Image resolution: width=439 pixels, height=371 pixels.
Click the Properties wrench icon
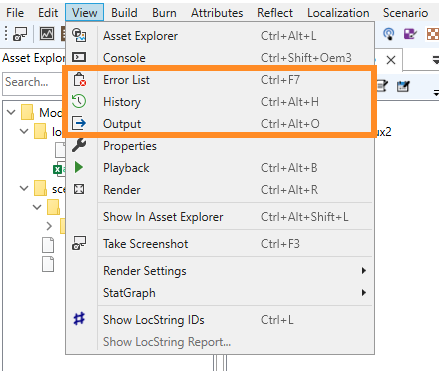point(79,145)
